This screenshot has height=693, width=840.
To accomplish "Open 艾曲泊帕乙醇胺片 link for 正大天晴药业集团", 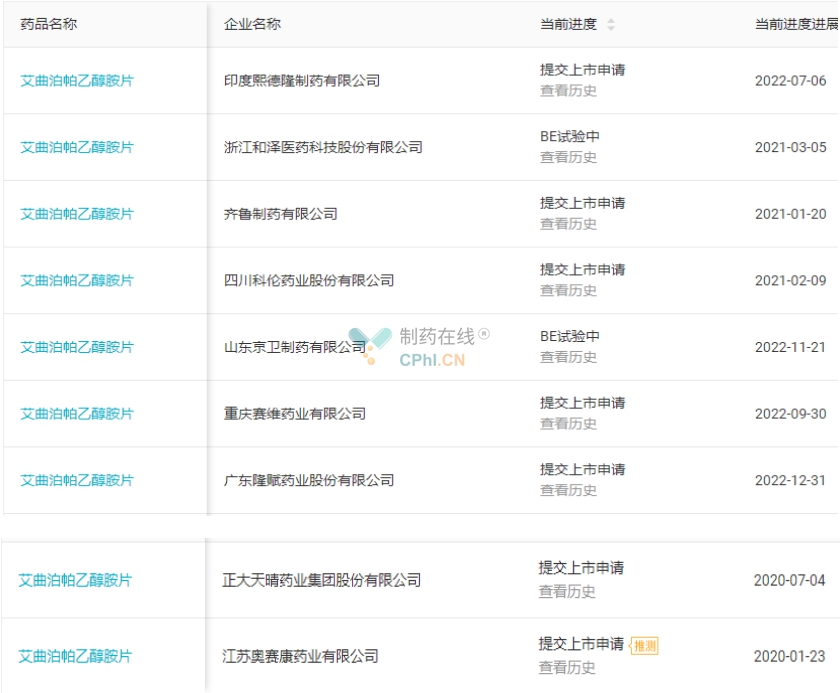I will [x=75, y=581].
